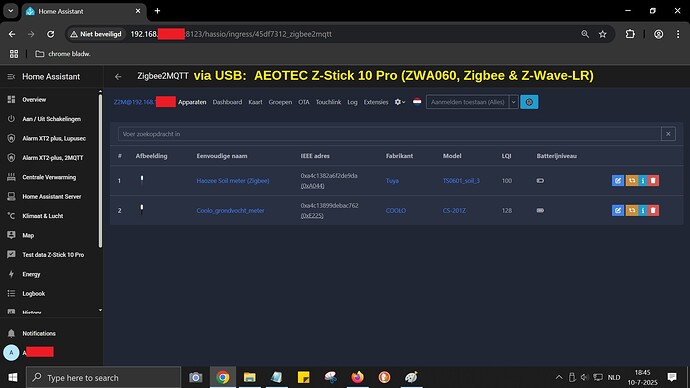The height and width of the screenshot is (388, 690).
Task: Show the Log tab
Action: 352,102
